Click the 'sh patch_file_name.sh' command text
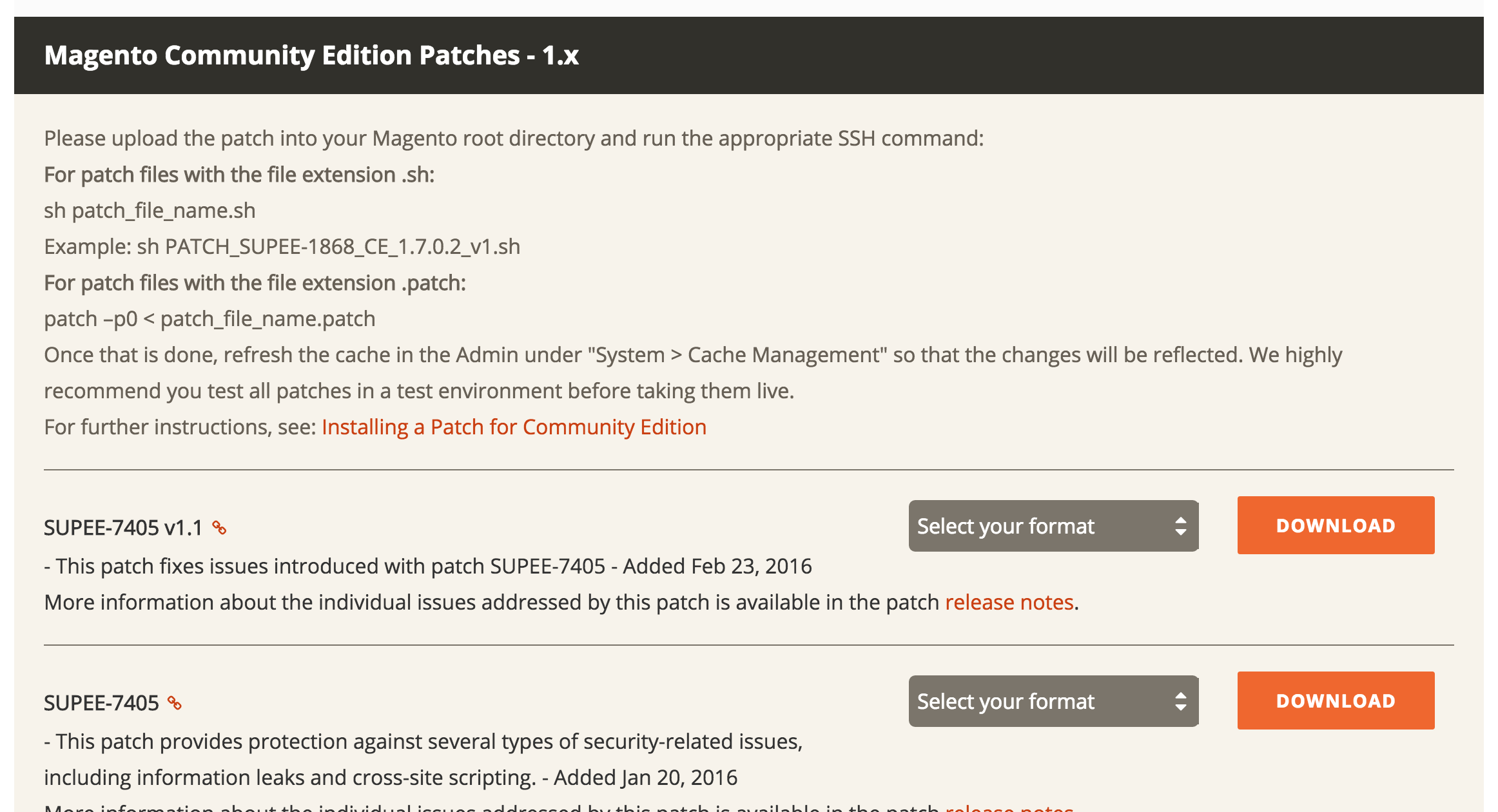1498x812 pixels. (x=150, y=211)
